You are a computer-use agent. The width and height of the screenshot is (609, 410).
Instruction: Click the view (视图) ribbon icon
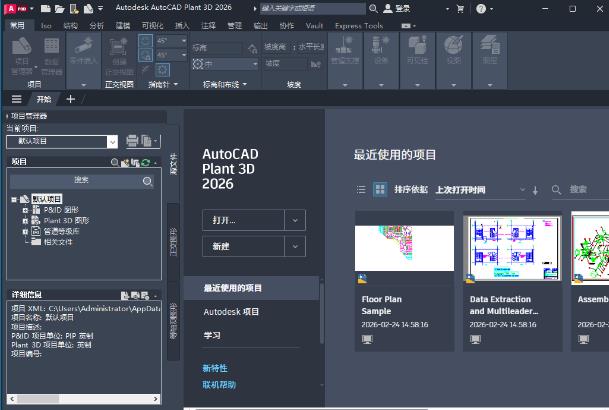click(x=453, y=45)
